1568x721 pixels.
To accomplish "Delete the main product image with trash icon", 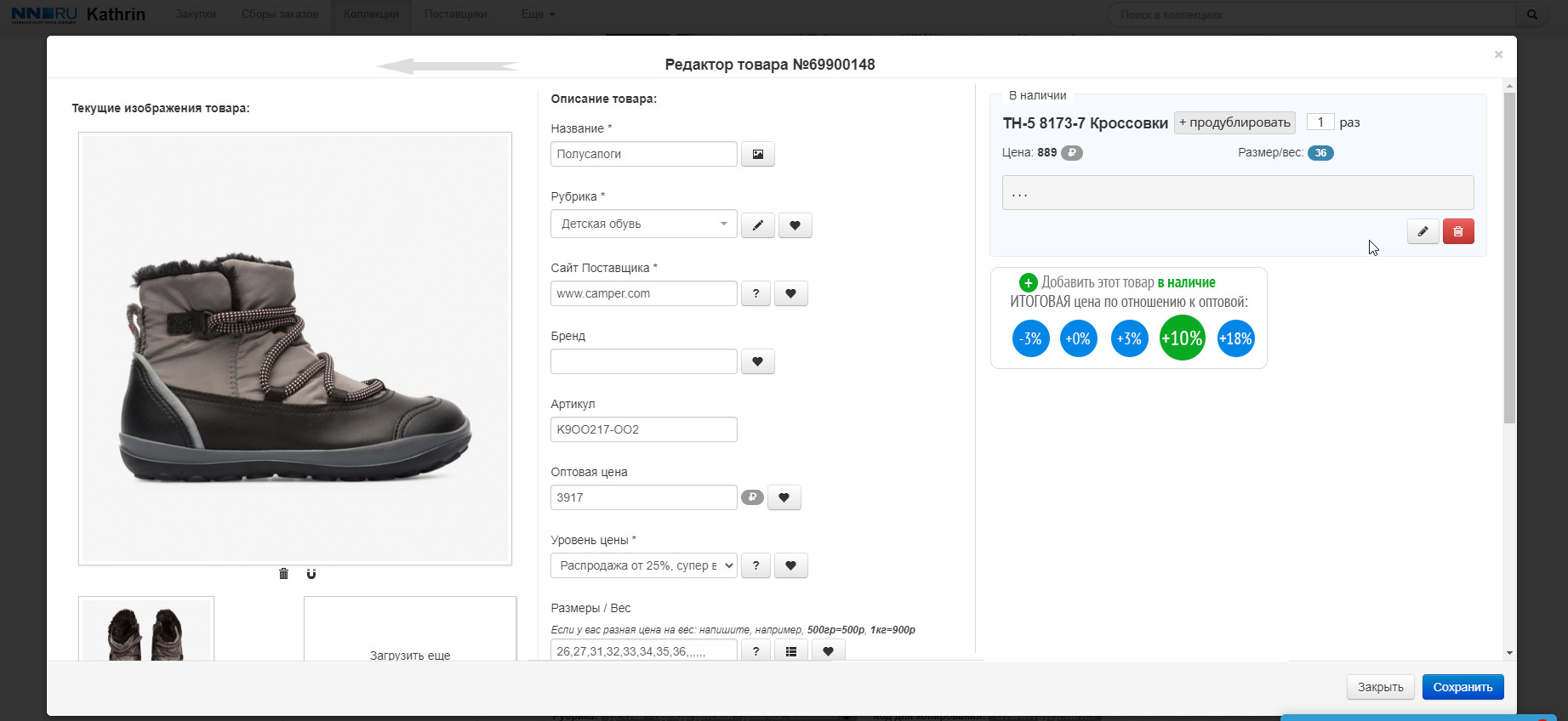I will (283, 574).
